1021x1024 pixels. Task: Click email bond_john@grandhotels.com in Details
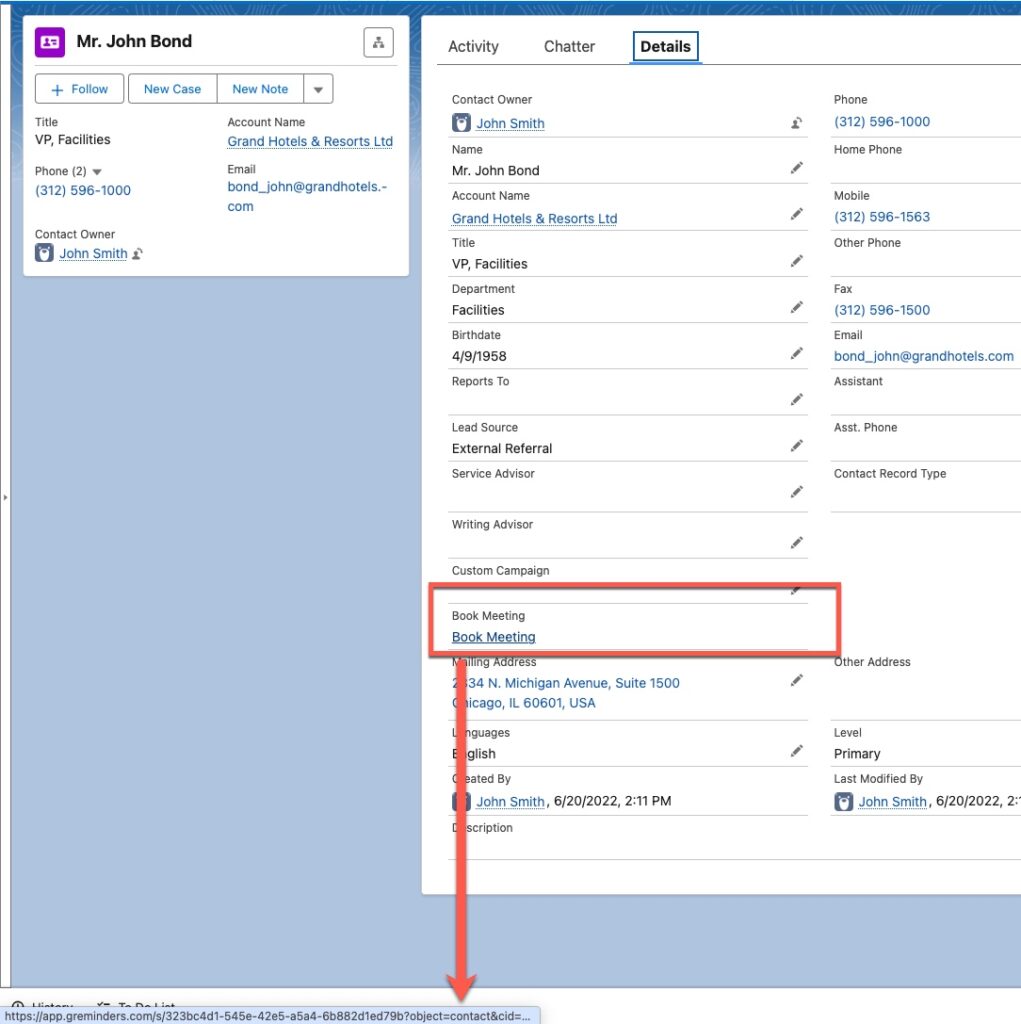point(923,356)
